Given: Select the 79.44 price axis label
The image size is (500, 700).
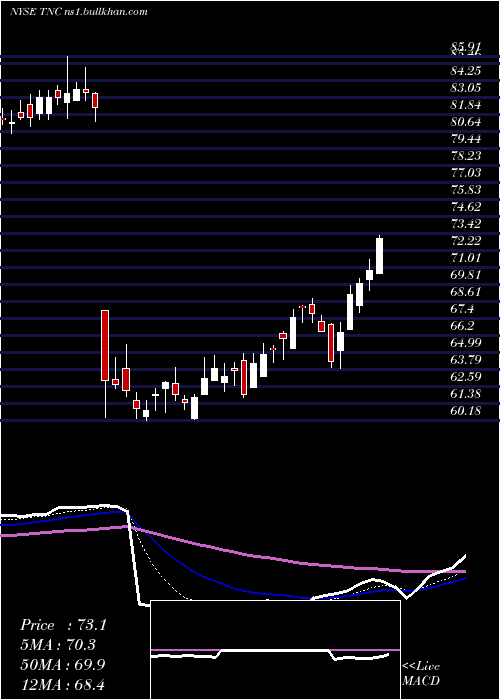Looking at the screenshot, I should point(466,138).
